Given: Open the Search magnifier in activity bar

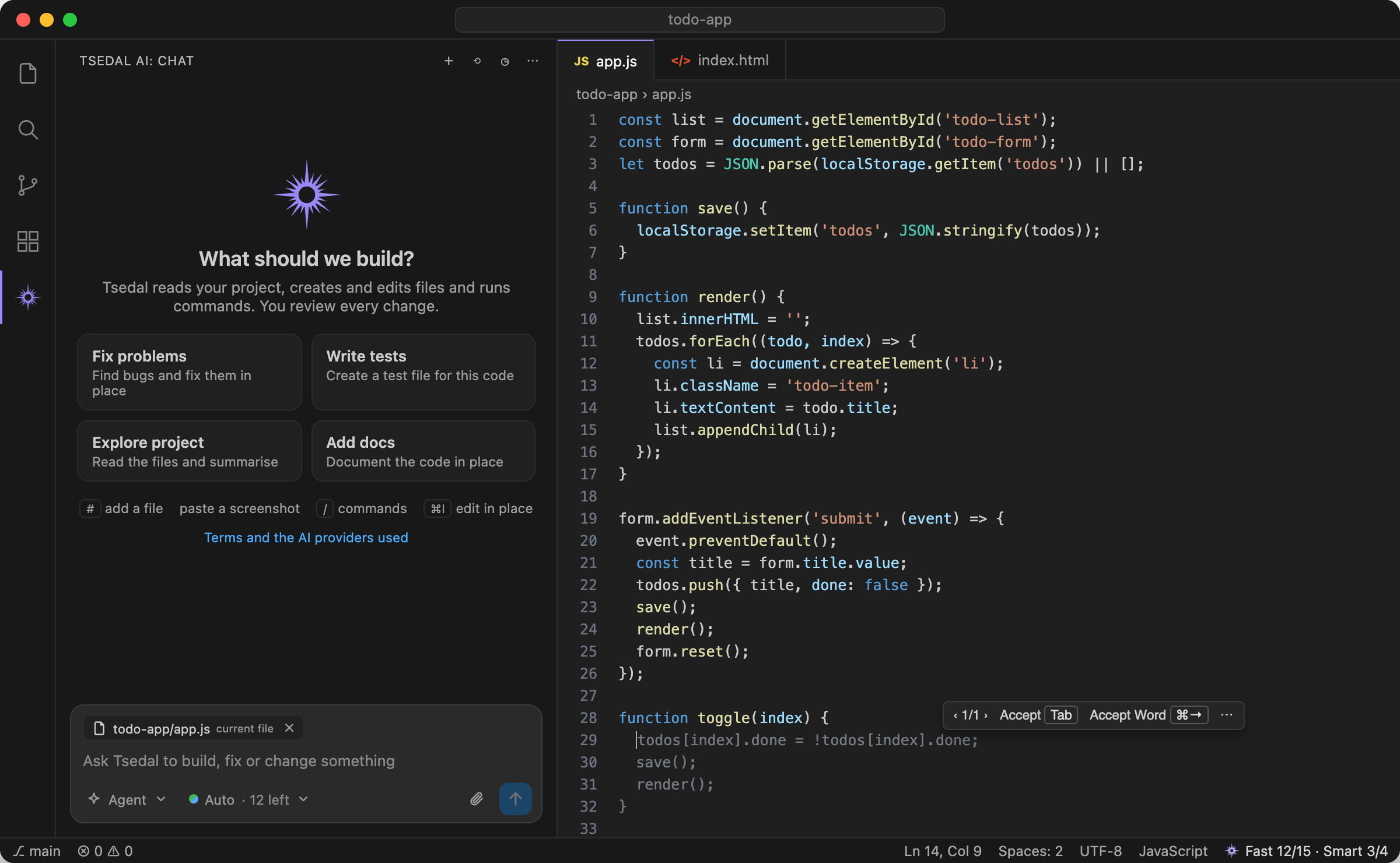Looking at the screenshot, I should tap(28, 129).
